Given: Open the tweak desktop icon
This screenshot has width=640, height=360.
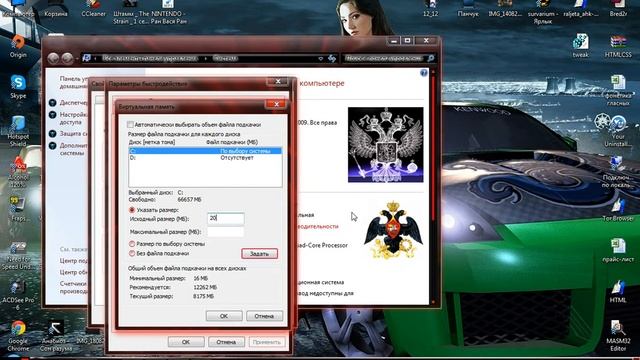Looking at the screenshot, I should (580, 46).
